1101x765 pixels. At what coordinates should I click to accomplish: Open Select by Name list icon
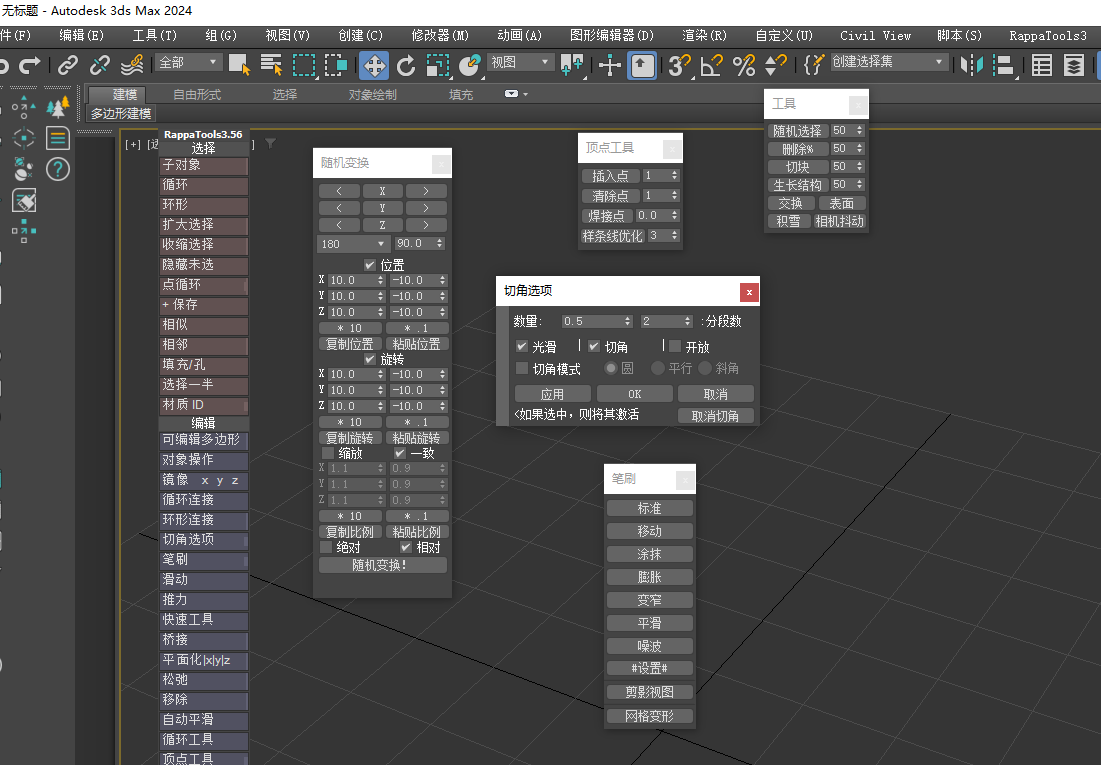pos(271,65)
